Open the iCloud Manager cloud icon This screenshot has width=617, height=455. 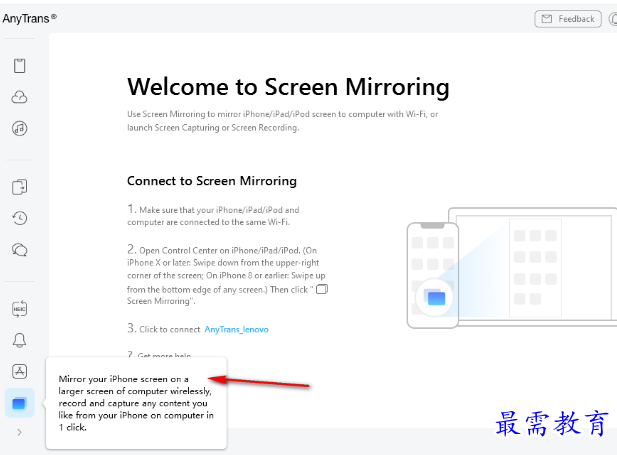20,97
